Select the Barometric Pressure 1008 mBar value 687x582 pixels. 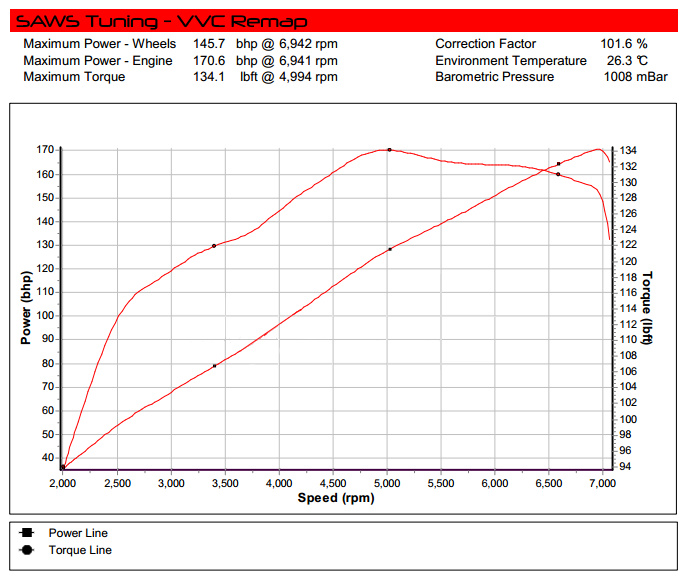point(635,77)
